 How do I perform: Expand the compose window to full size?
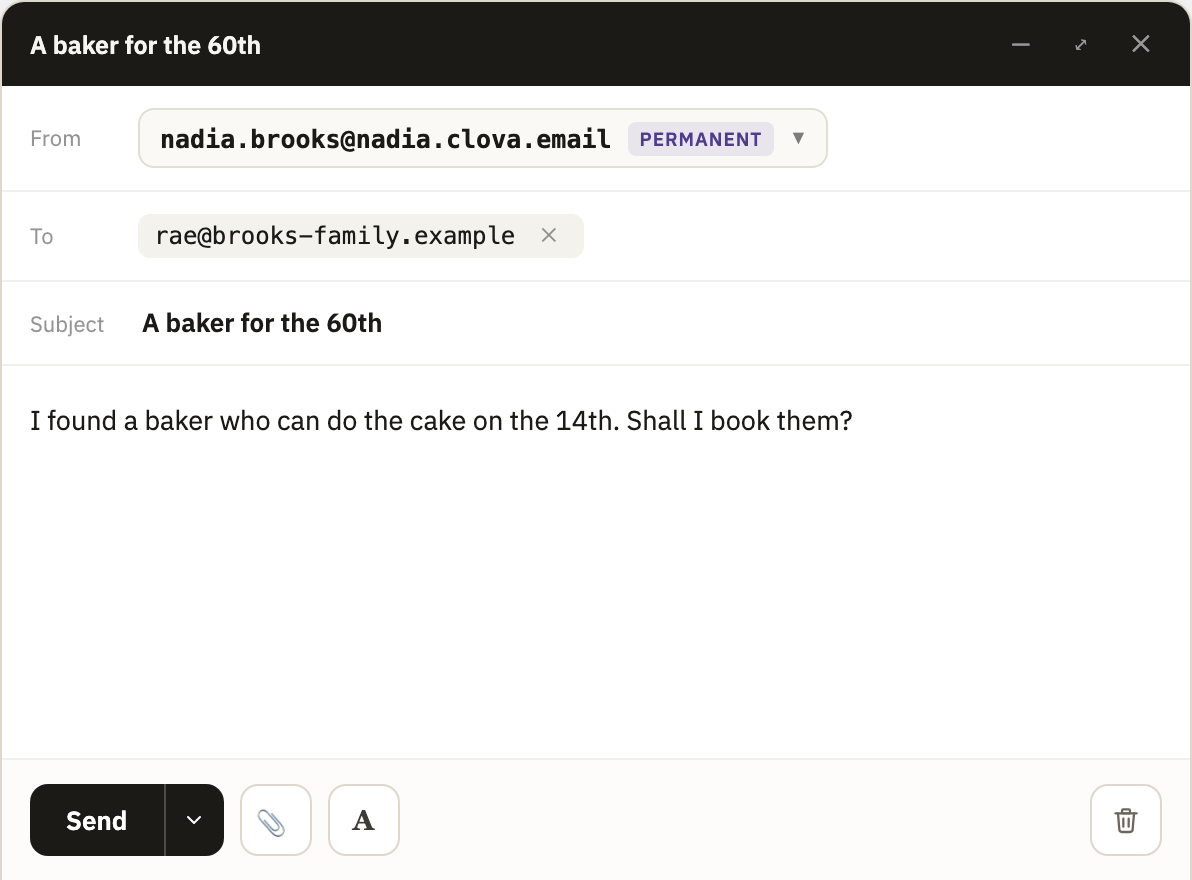pos(1081,44)
